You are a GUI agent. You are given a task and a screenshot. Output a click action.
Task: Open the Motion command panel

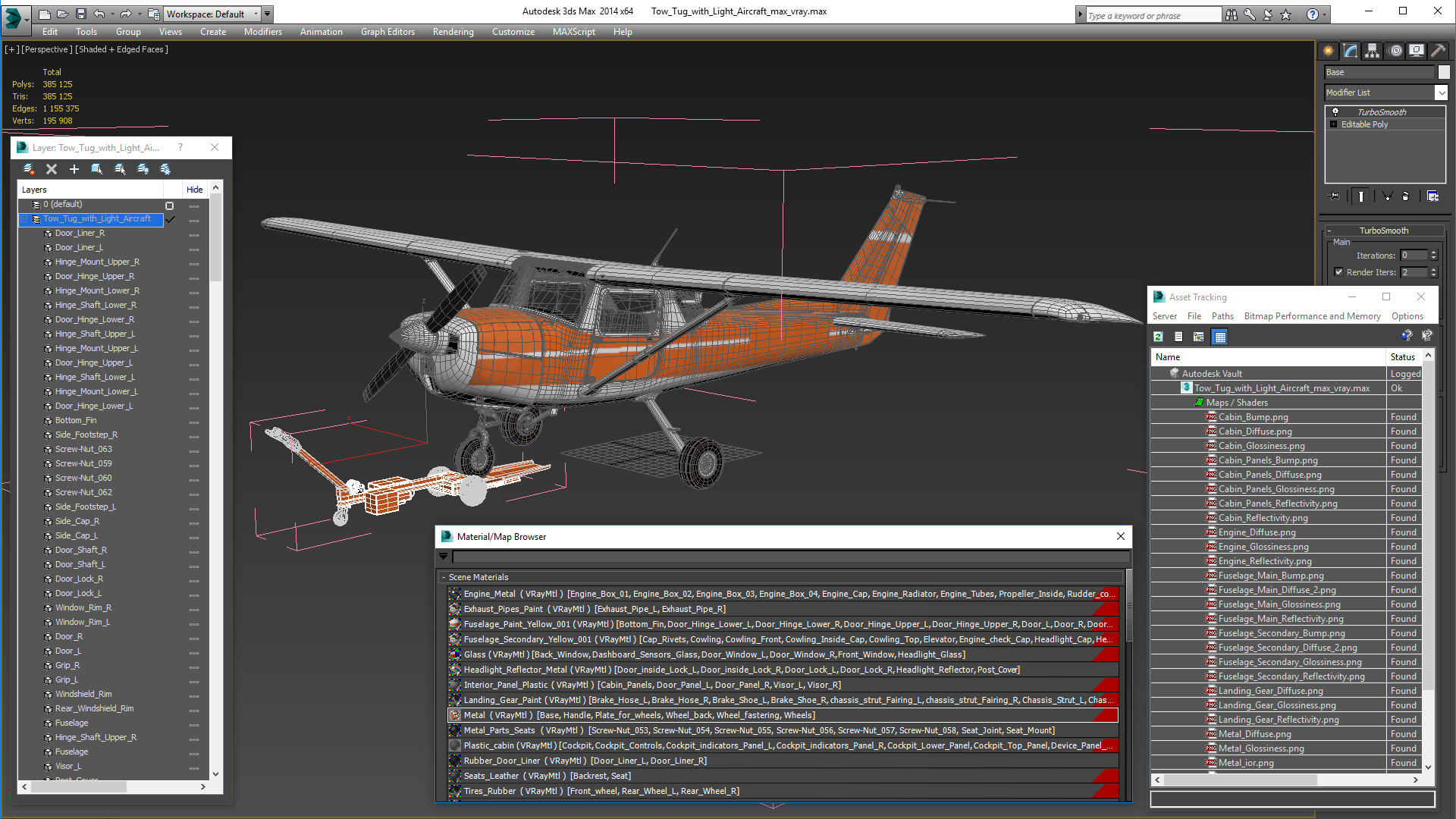pyautogui.click(x=1395, y=51)
